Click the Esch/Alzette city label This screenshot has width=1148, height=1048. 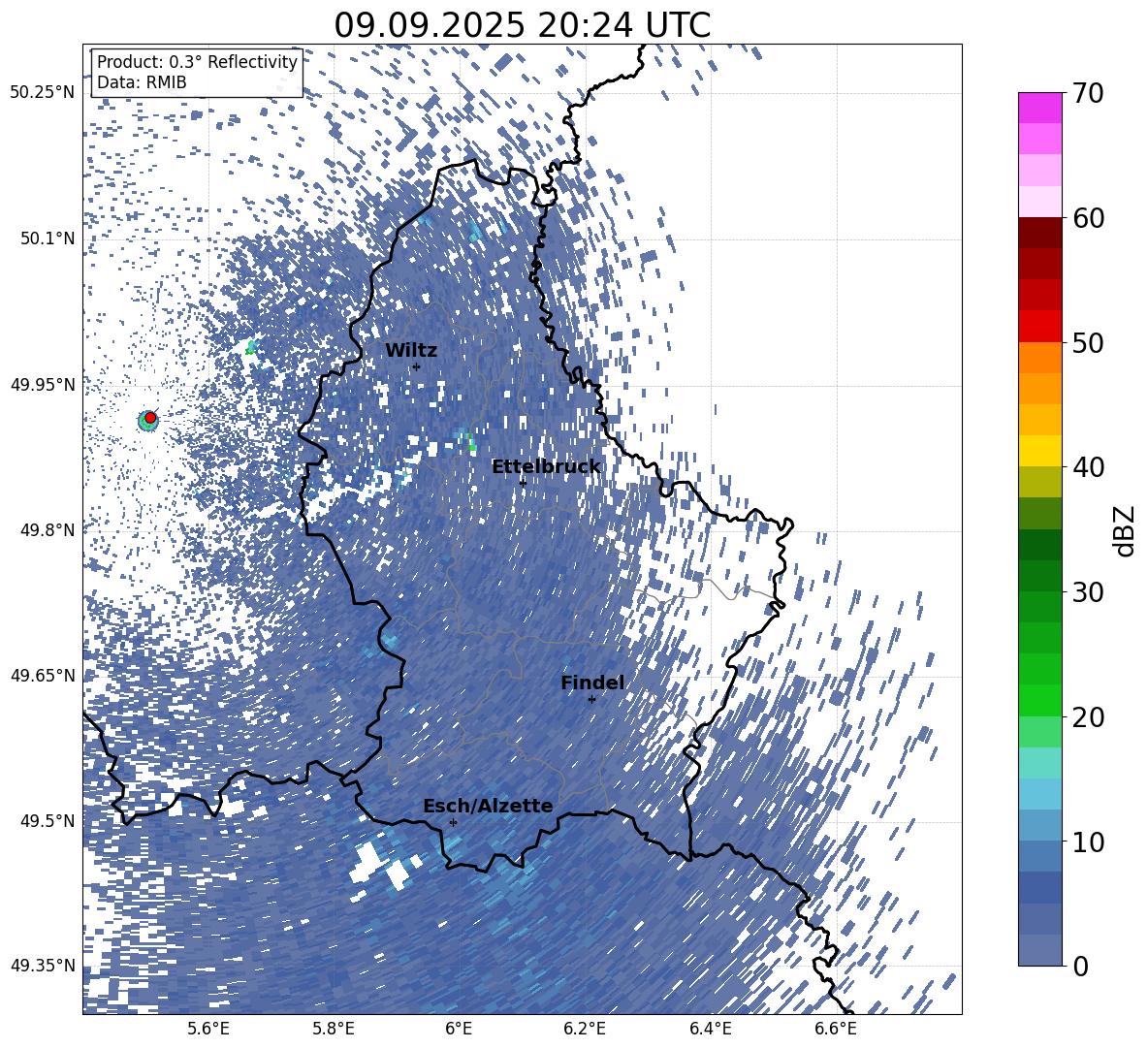coord(488,807)
